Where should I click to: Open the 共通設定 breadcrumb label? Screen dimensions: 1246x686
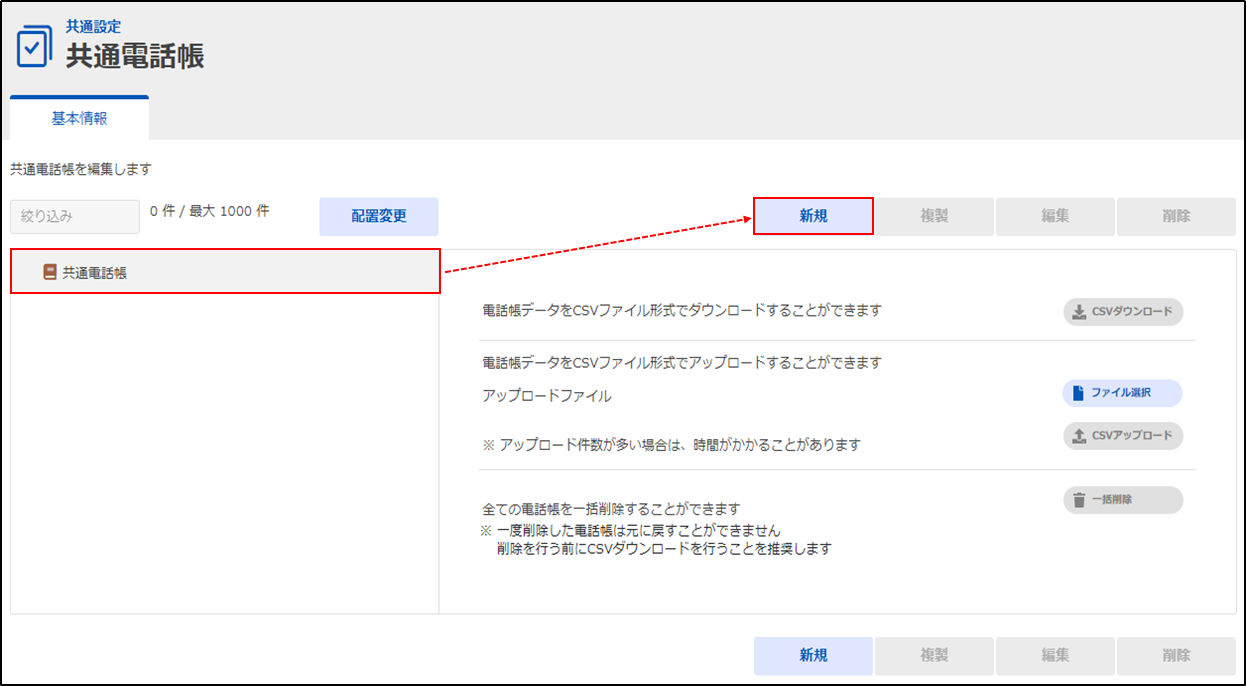93,27
